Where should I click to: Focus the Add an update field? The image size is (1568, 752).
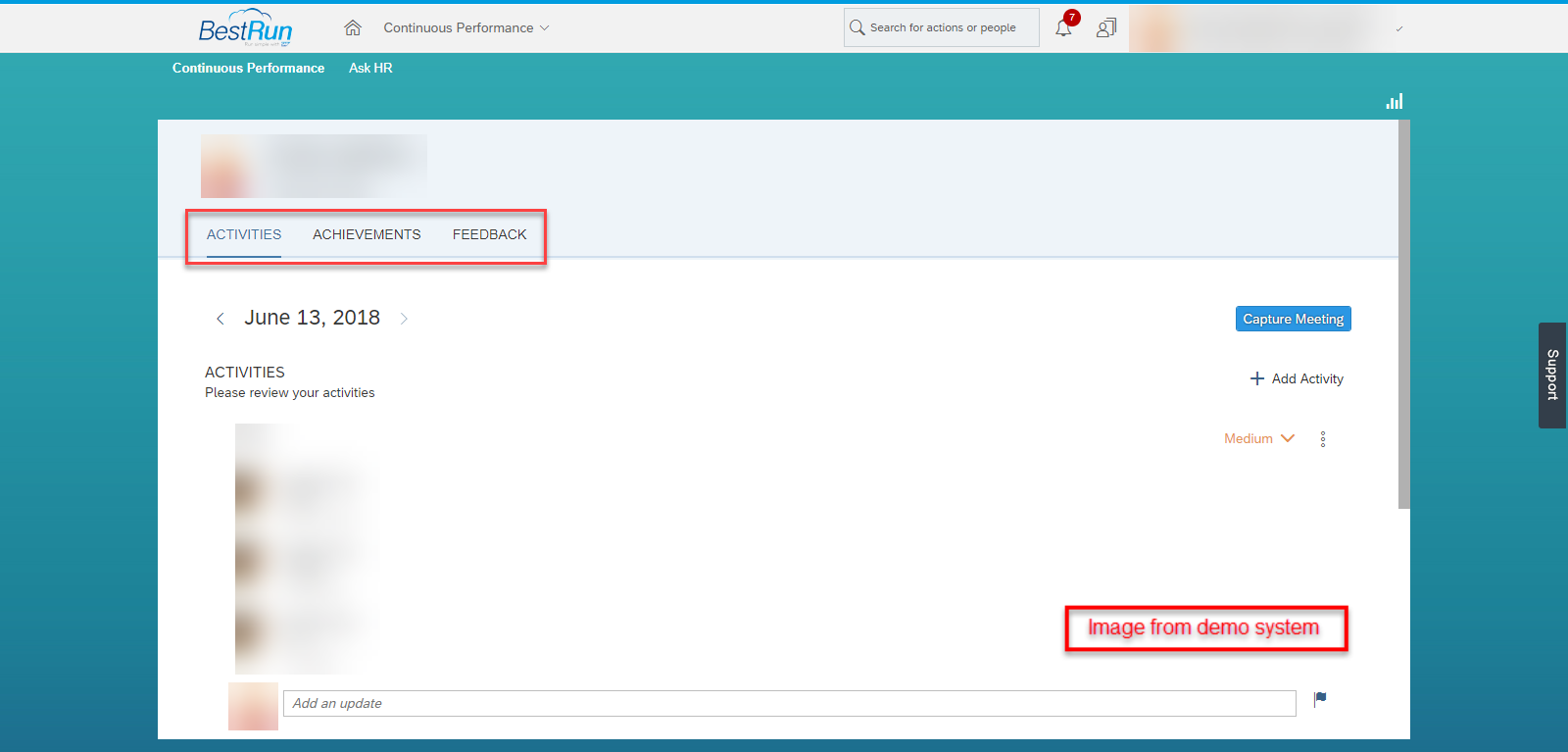790,703
